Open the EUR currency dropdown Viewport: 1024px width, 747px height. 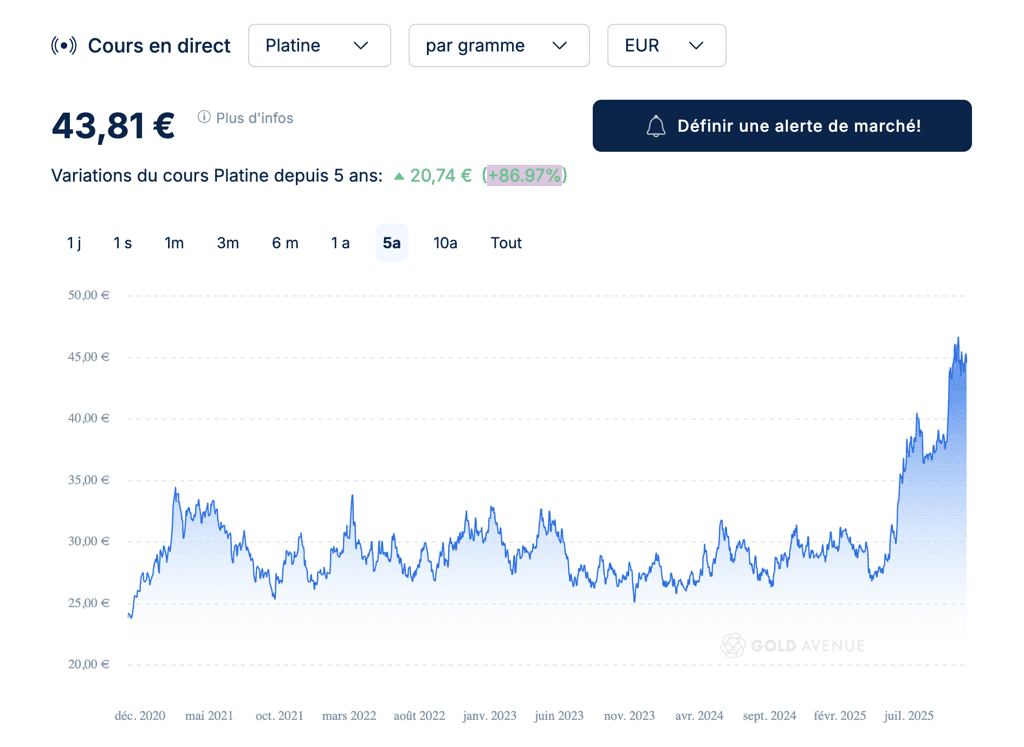pyautogui.click(x=666, y=45)
